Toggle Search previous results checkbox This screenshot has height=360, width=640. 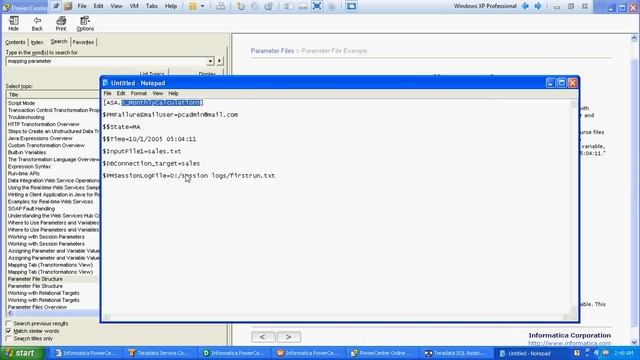point(9,324)
